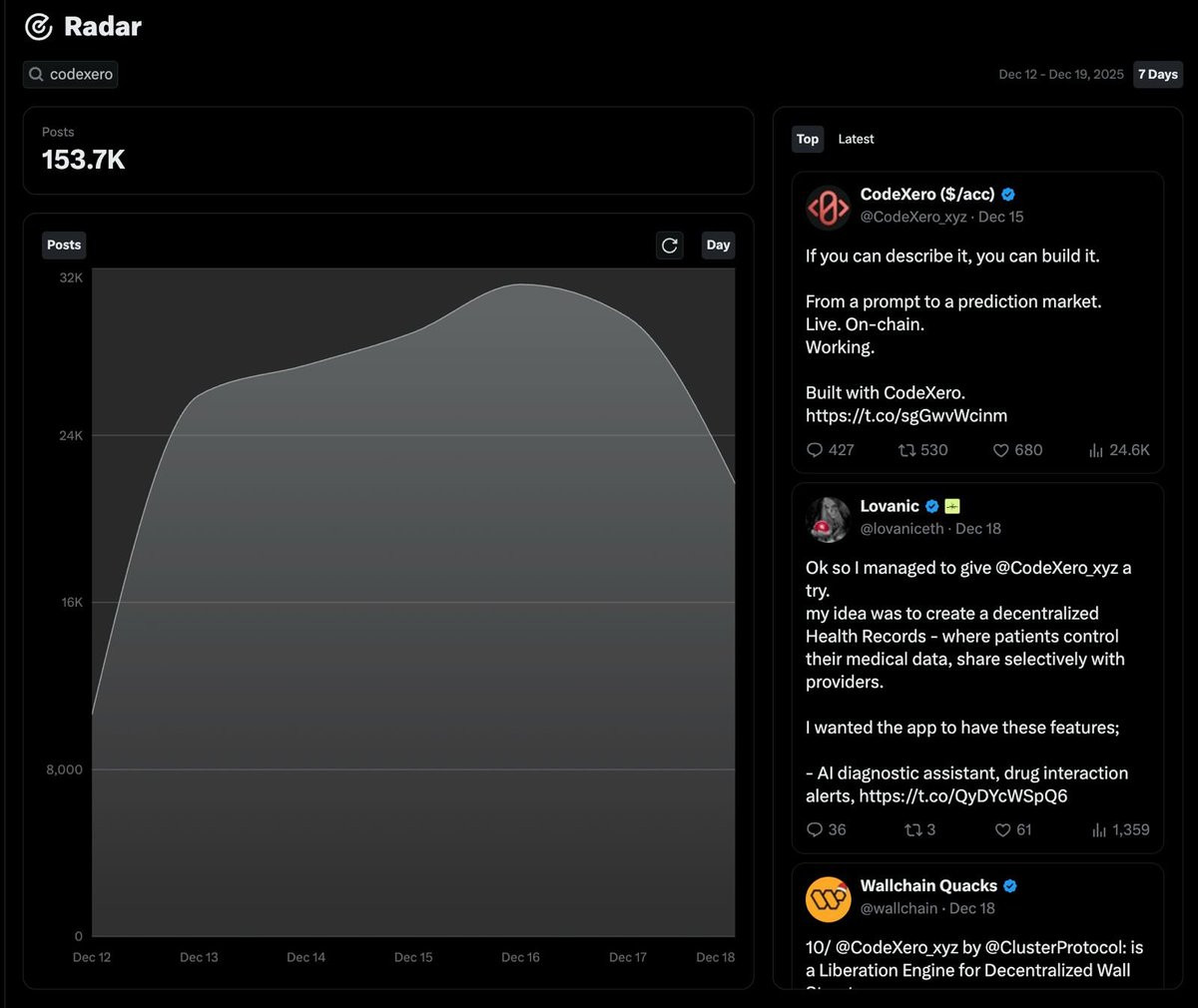
Task: Click the Dec 16 peak on chart
Action: click(x=520, y=285)
